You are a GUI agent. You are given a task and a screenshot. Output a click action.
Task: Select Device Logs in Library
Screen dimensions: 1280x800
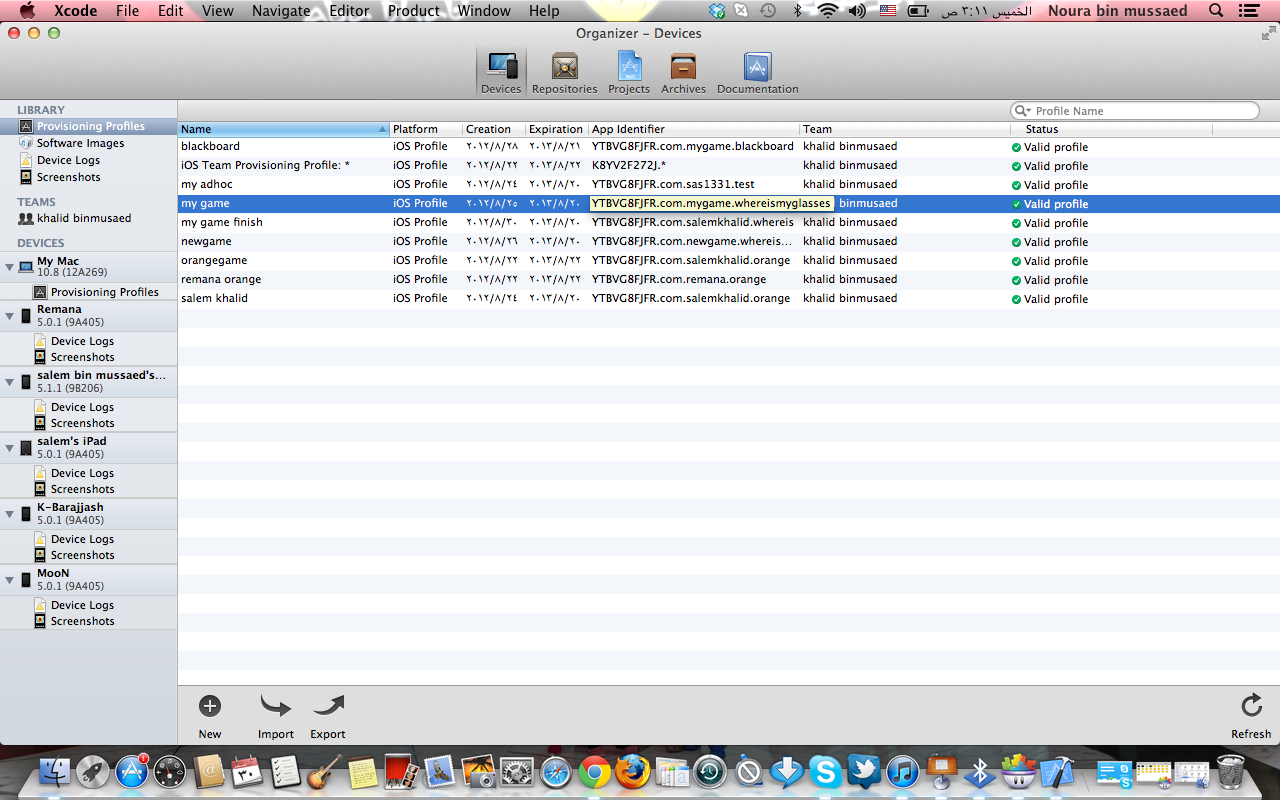68,160
